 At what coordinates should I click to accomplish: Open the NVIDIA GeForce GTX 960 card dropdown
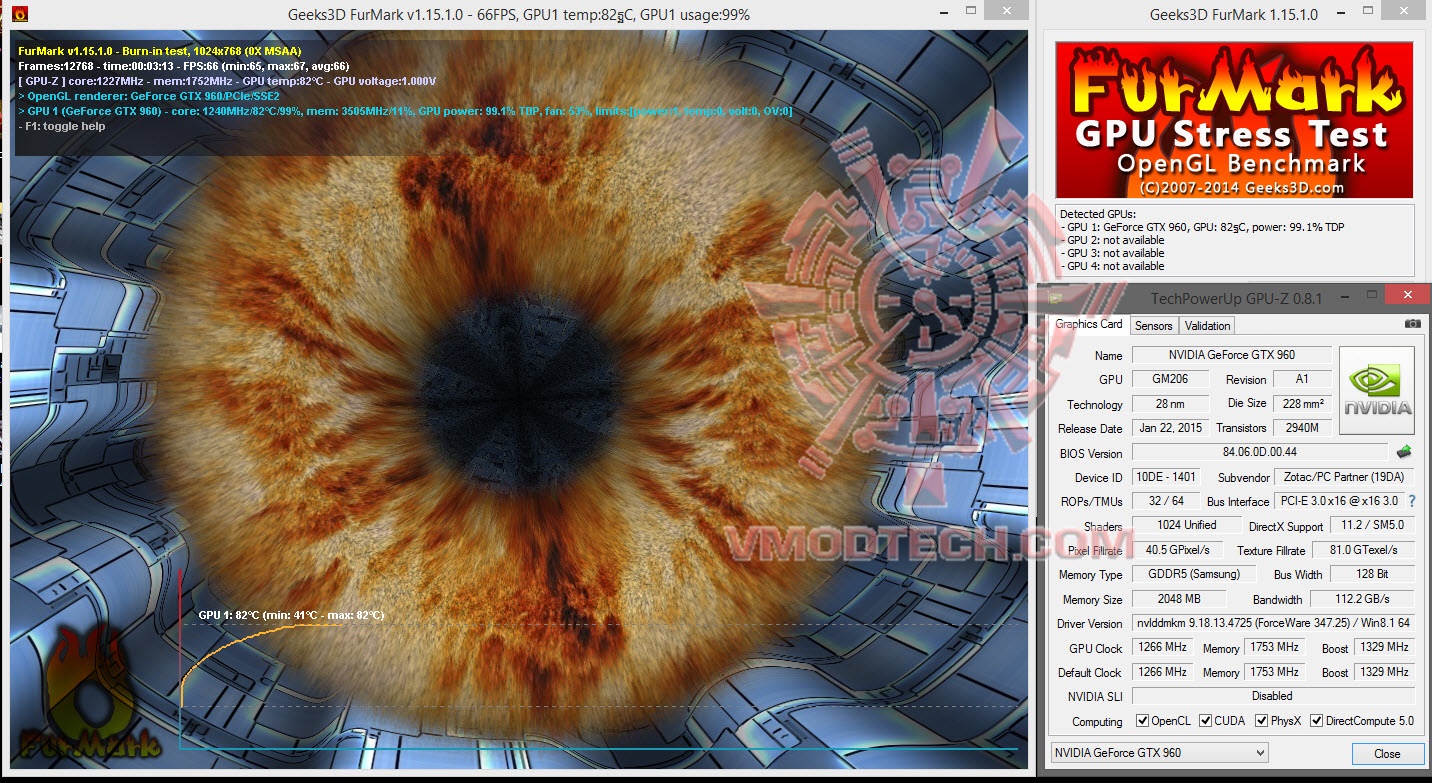coord(1159,753)
